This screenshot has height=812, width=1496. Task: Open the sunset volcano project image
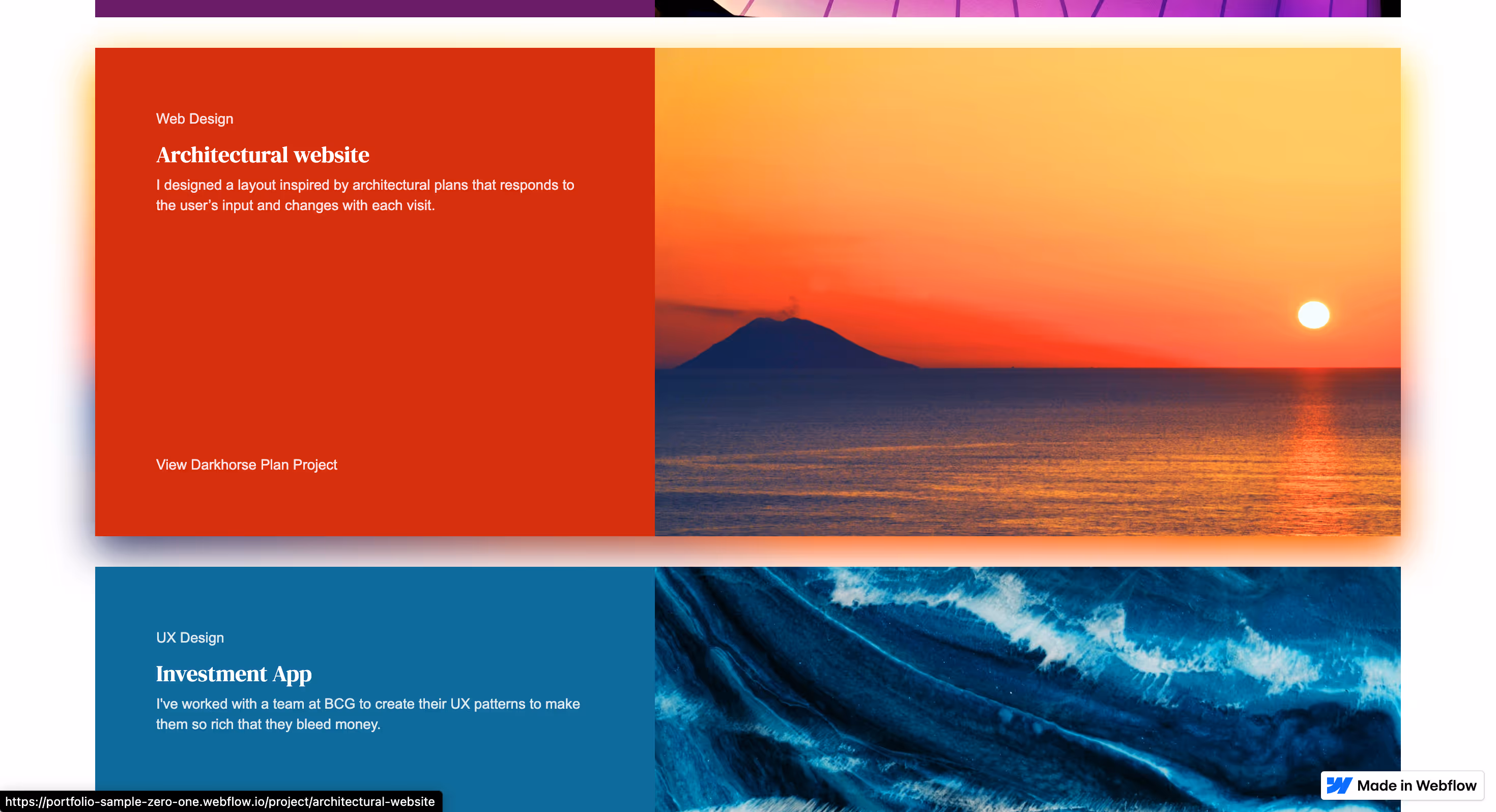(x=1027, y=292)
